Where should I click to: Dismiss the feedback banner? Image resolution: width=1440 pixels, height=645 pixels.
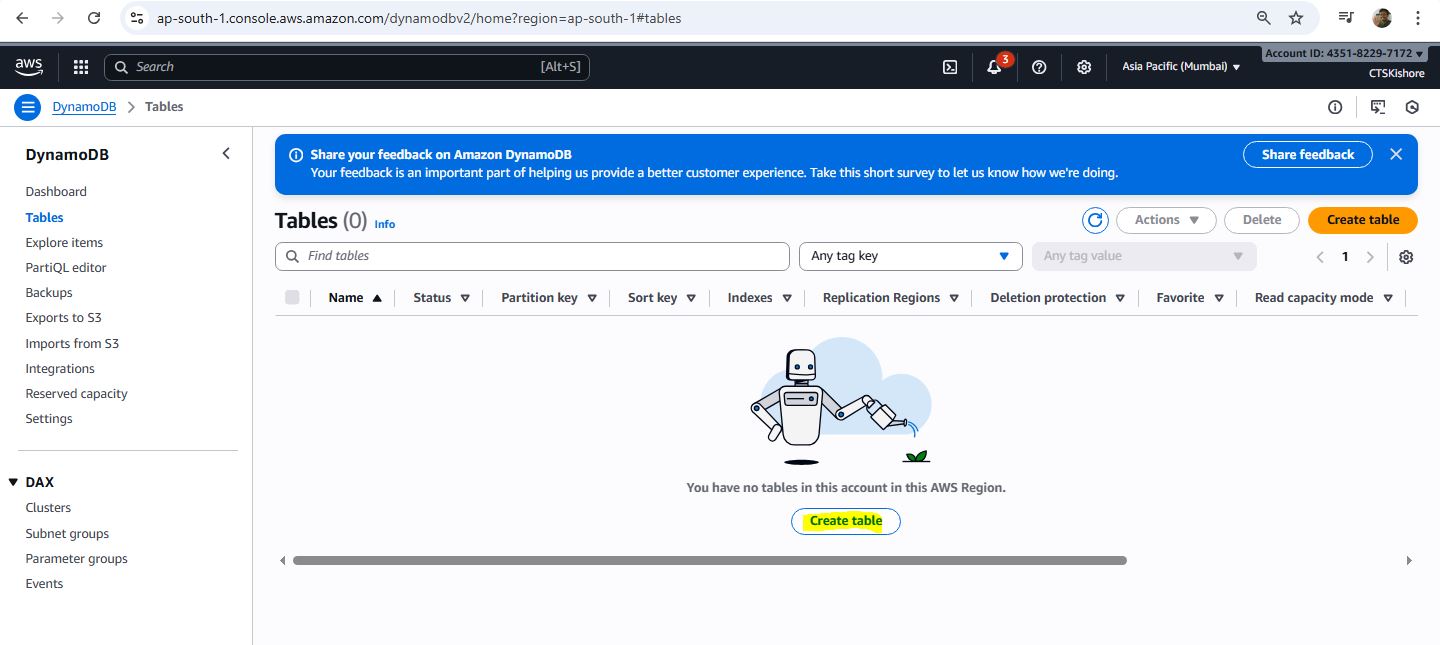(1396, 154)
